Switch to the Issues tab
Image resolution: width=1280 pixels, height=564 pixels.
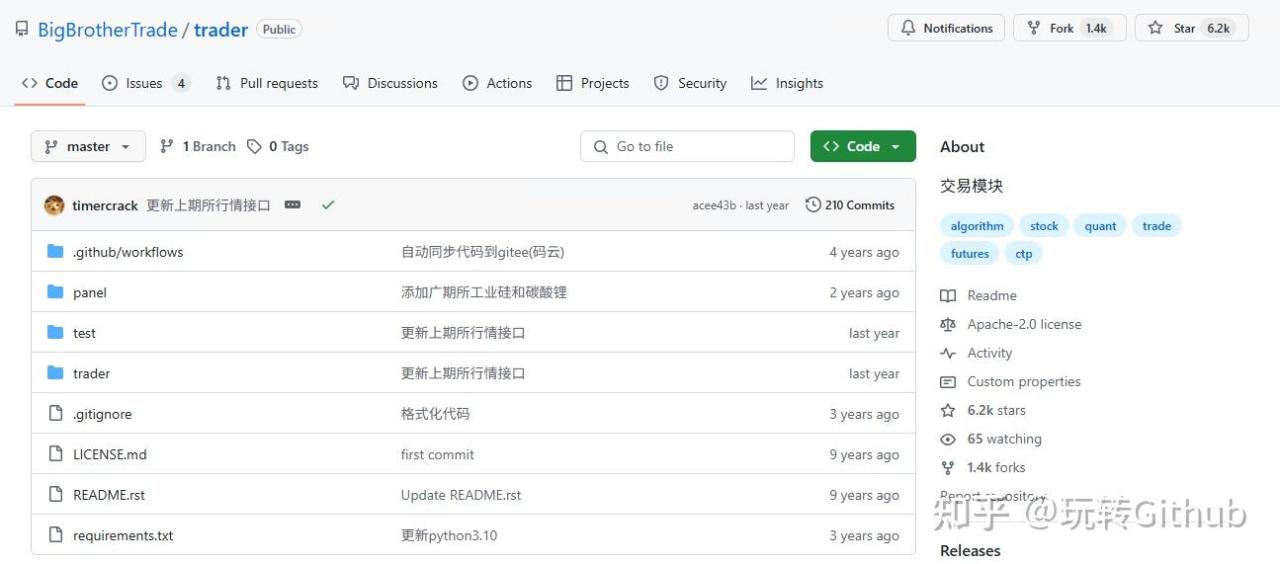[144, 83]
